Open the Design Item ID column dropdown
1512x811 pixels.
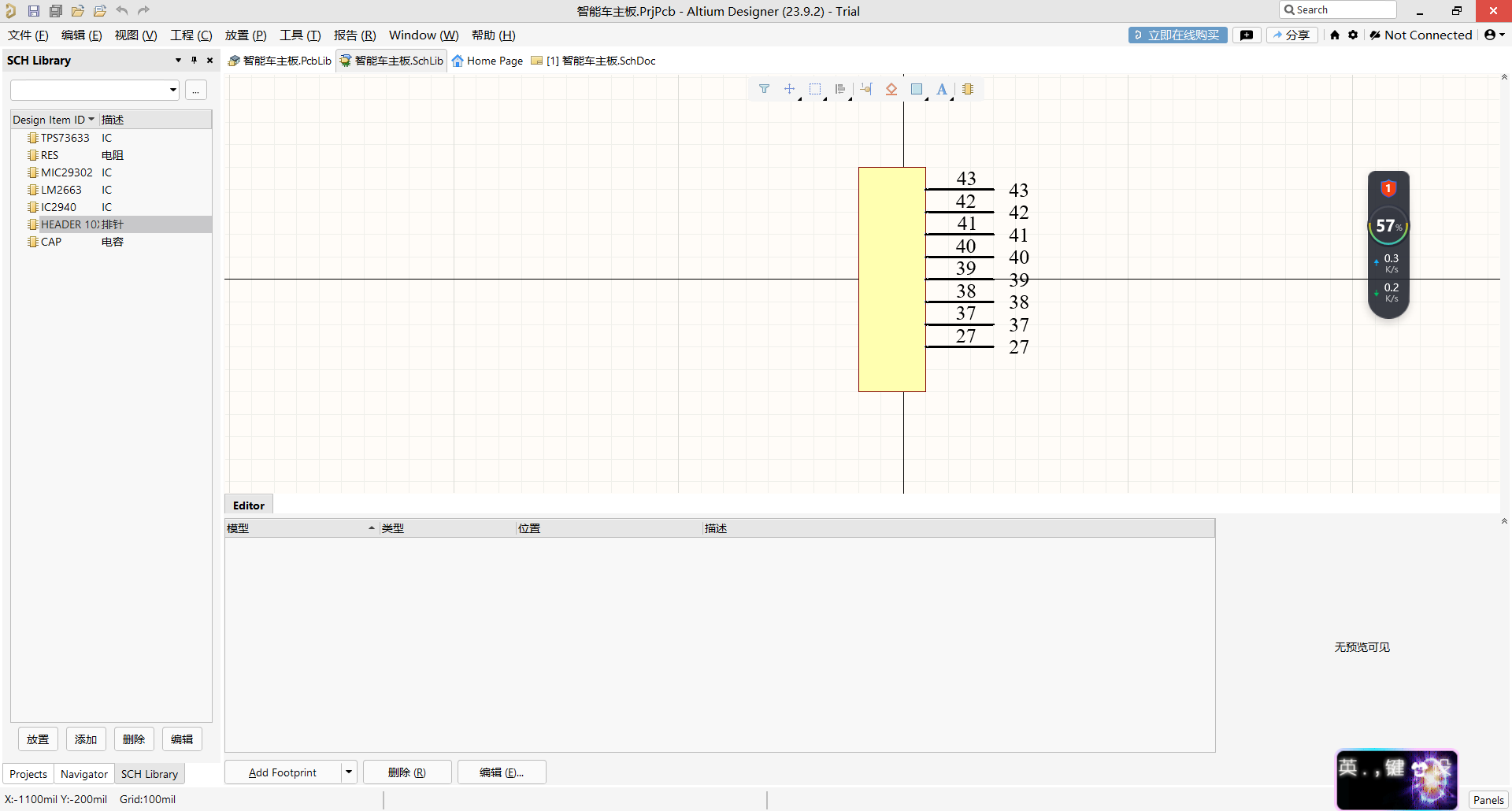[91, 120]
